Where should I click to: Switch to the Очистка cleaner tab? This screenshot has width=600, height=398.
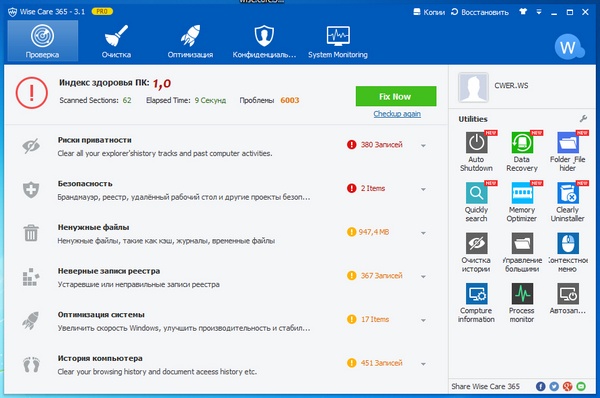[116, 41]
